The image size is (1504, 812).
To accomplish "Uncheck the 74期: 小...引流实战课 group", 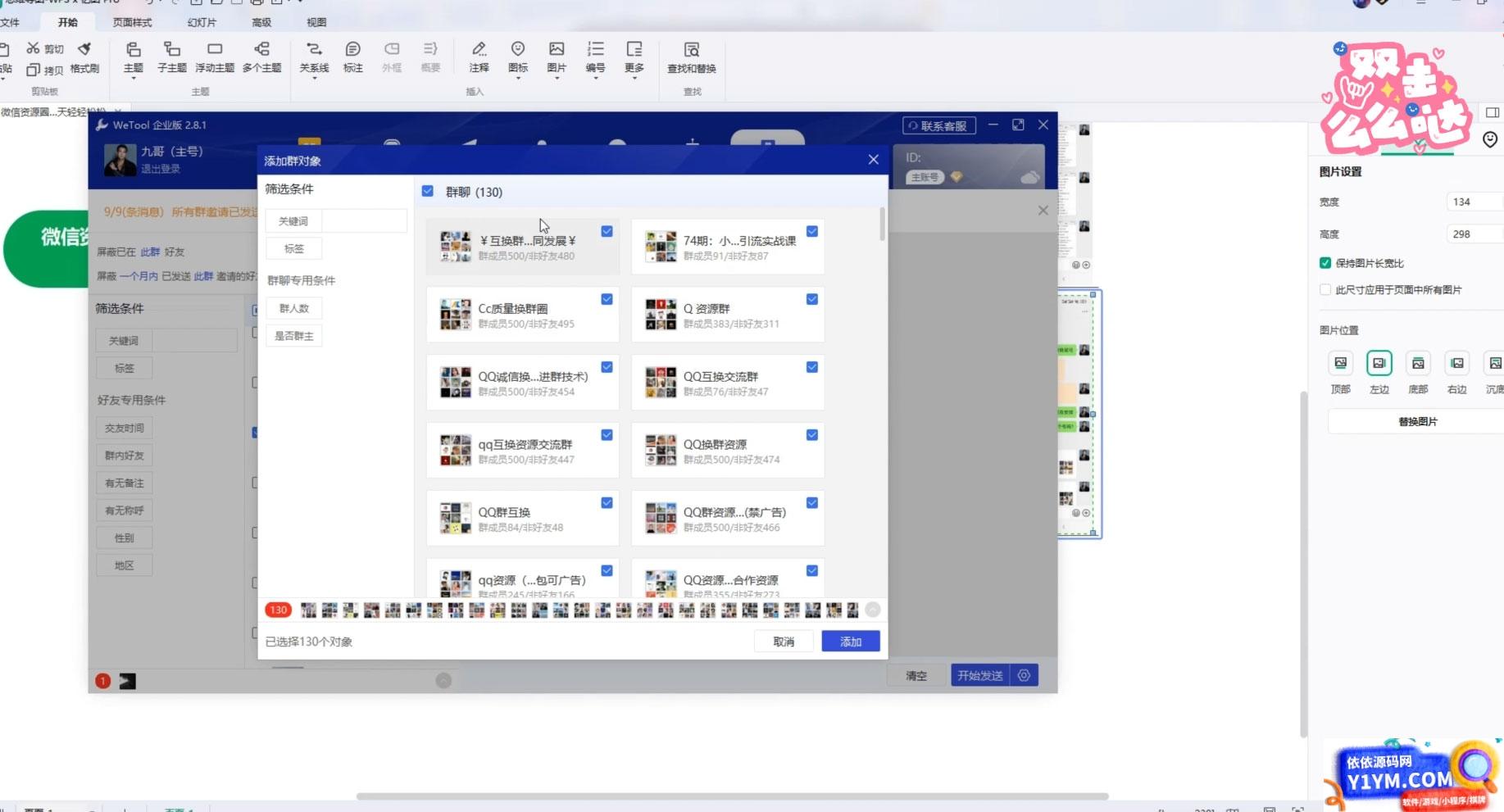I will coord(811,231).
